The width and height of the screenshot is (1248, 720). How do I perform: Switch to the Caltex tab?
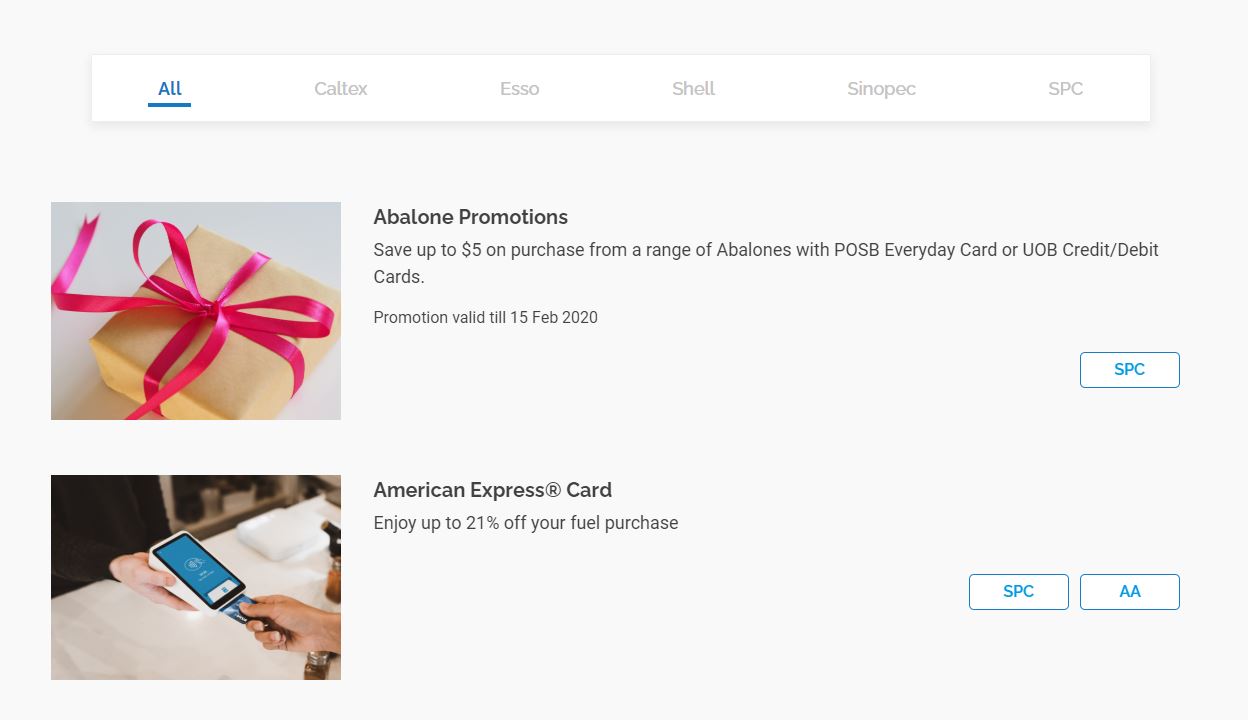pos(341,88)
